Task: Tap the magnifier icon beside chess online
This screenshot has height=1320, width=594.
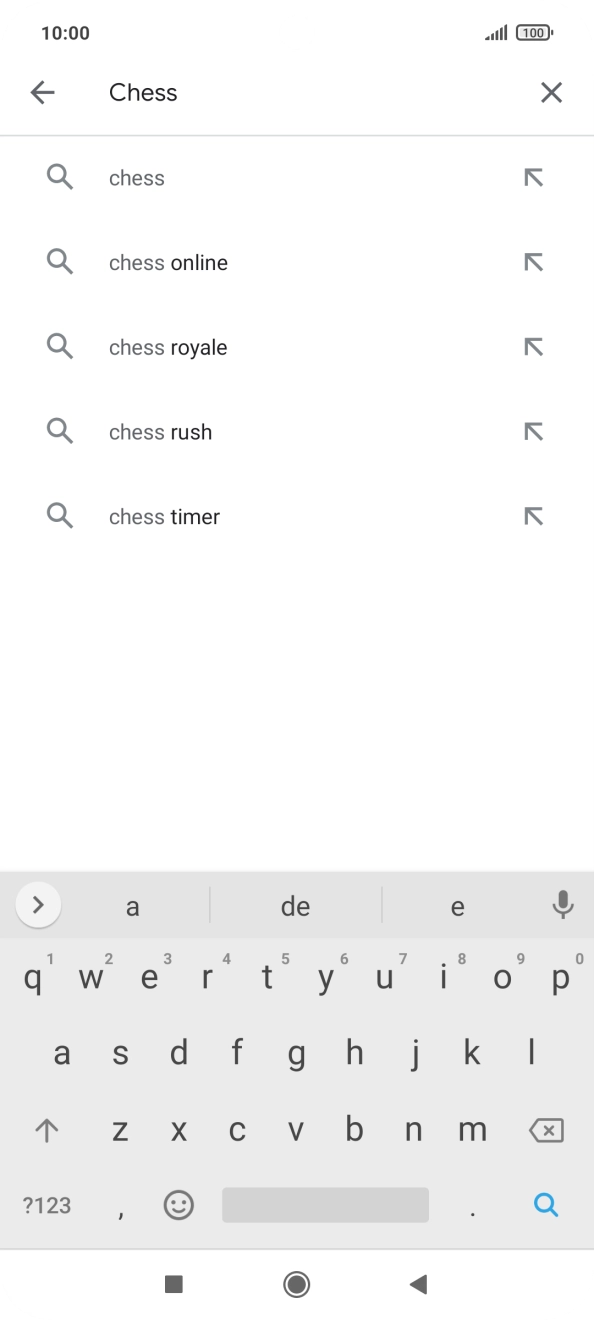Action: (59, 262)
